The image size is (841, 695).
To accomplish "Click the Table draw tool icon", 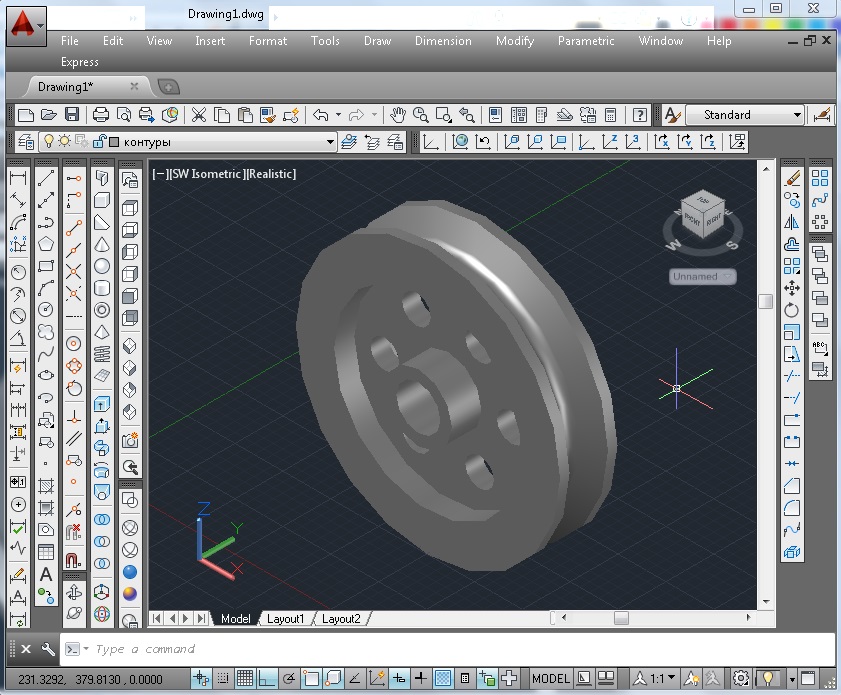I will click(x=46, y=552).
